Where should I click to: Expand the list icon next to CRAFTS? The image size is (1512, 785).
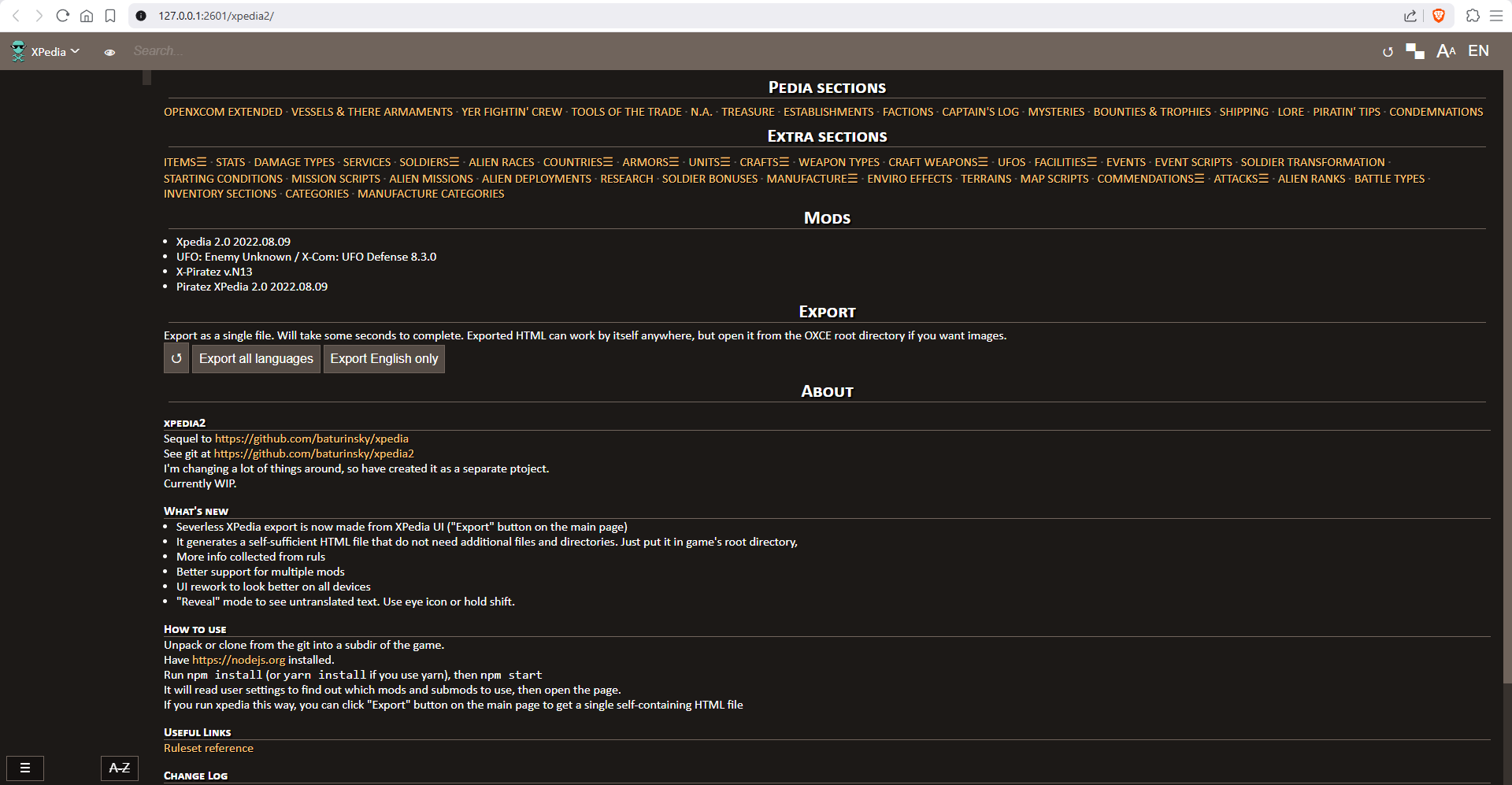point(784,162)
